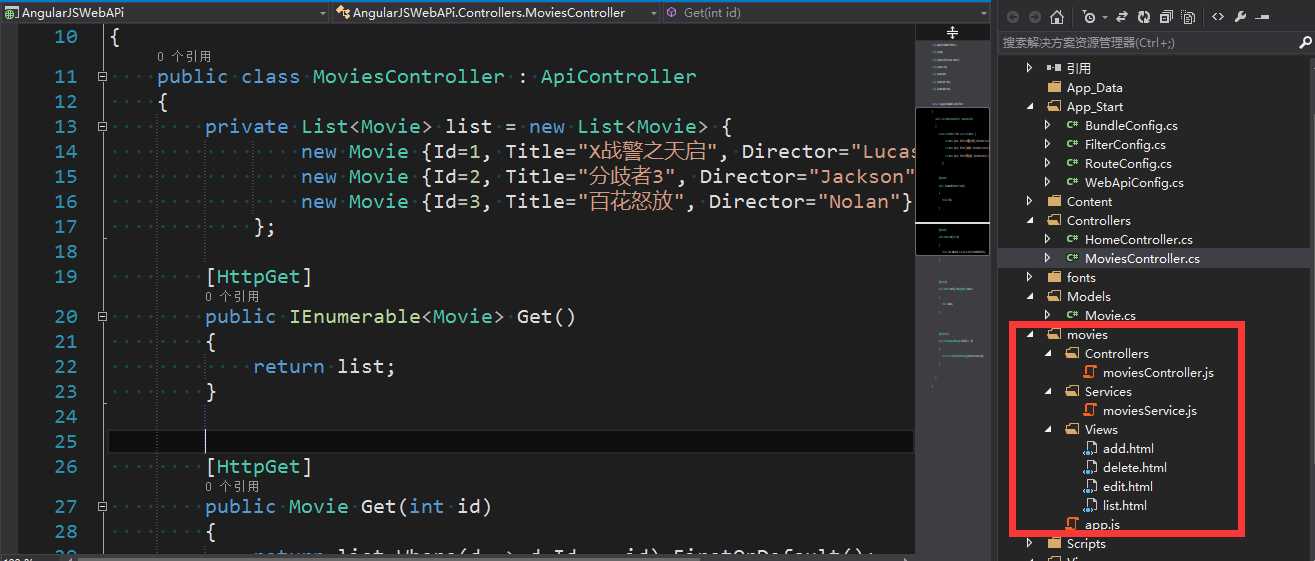Screen dimensions: 1315x561
Task: Select list.html in the Views folder
Action: click(x=1124, y=505)
